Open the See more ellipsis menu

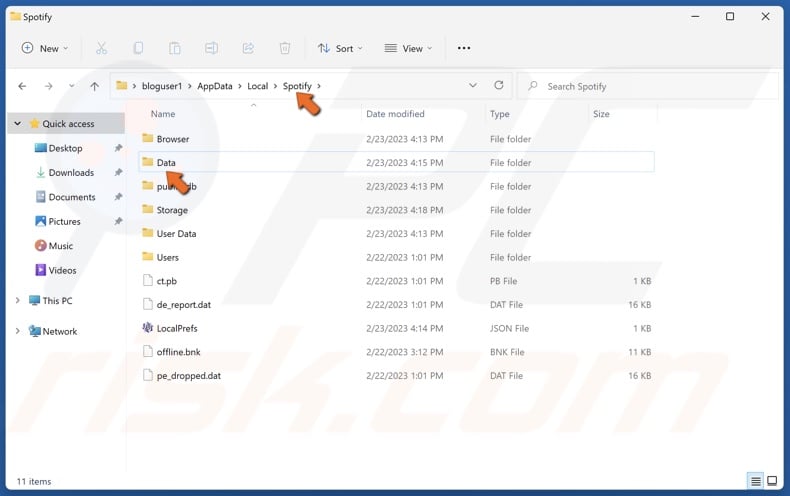463,48
